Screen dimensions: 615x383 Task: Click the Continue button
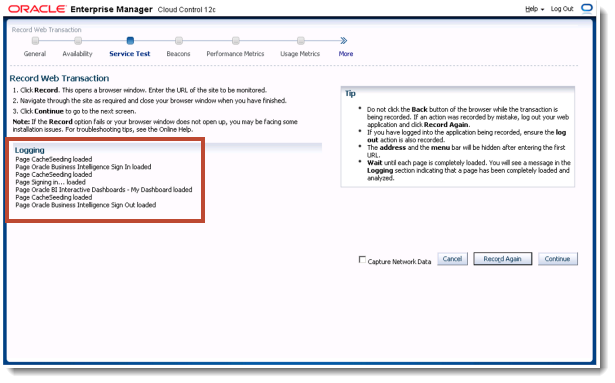click(557, 259)
